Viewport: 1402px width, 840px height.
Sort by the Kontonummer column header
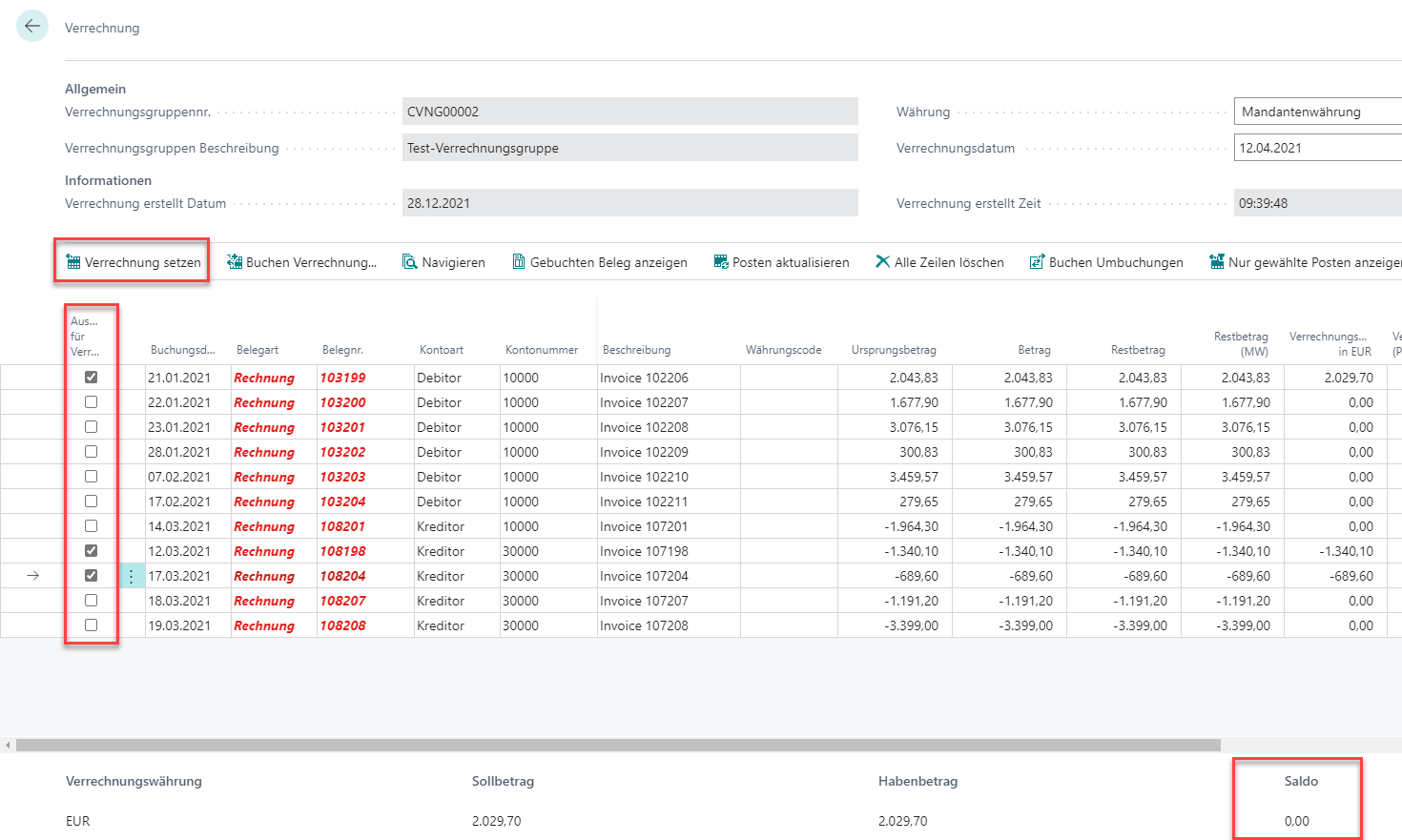point(542,350)
